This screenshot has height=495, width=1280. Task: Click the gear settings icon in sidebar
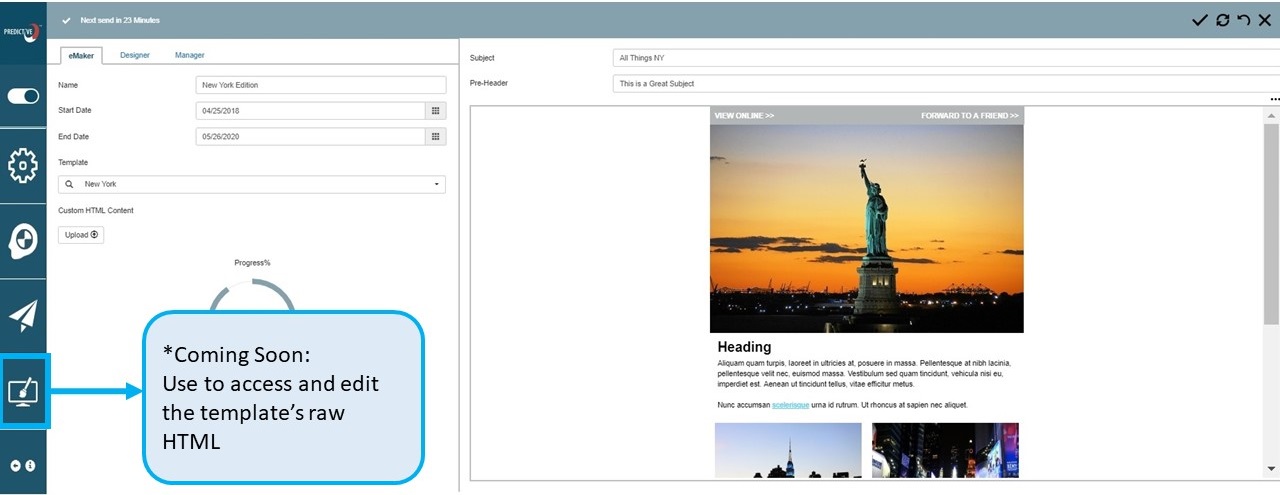(x=23, y=165)
